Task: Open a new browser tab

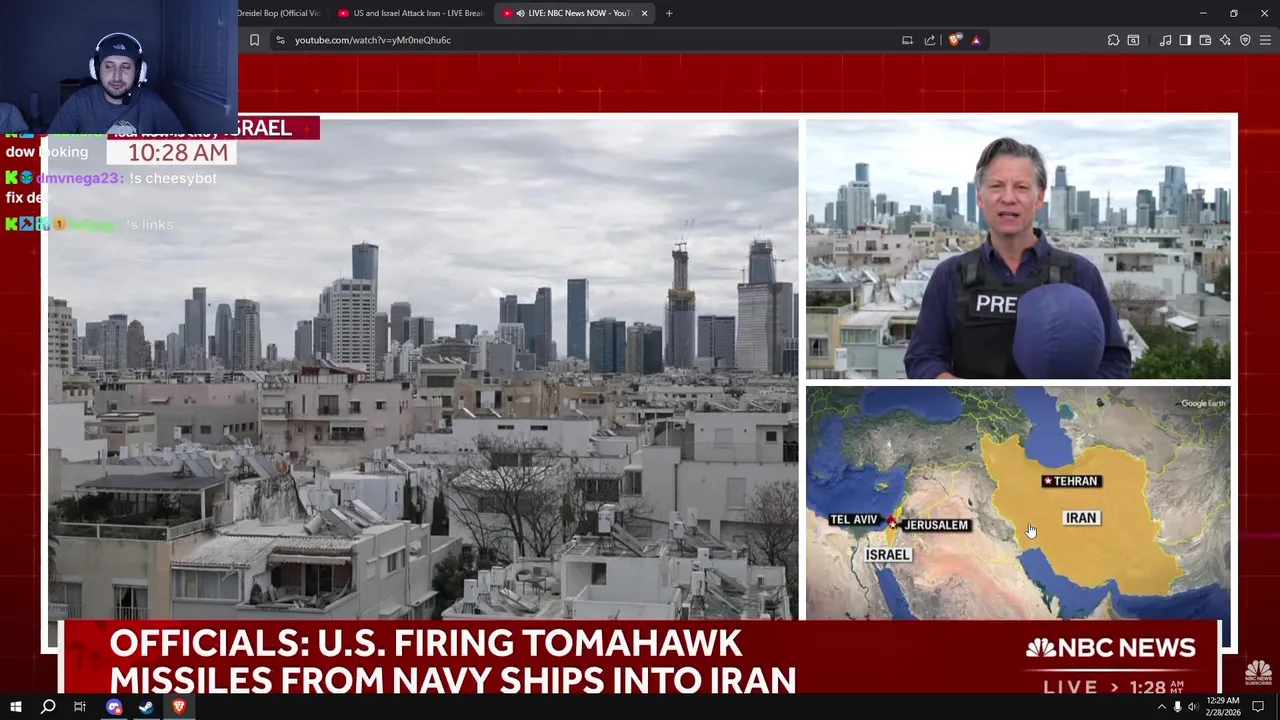Action: point(669,13)
